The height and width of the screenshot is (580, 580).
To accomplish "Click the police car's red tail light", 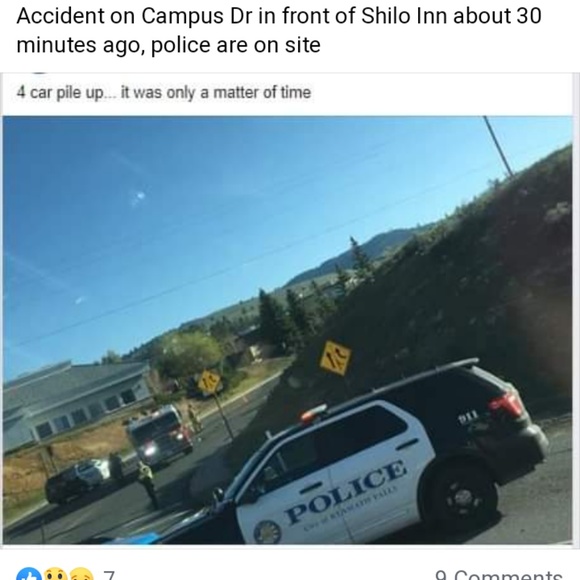I will [506, 405].
